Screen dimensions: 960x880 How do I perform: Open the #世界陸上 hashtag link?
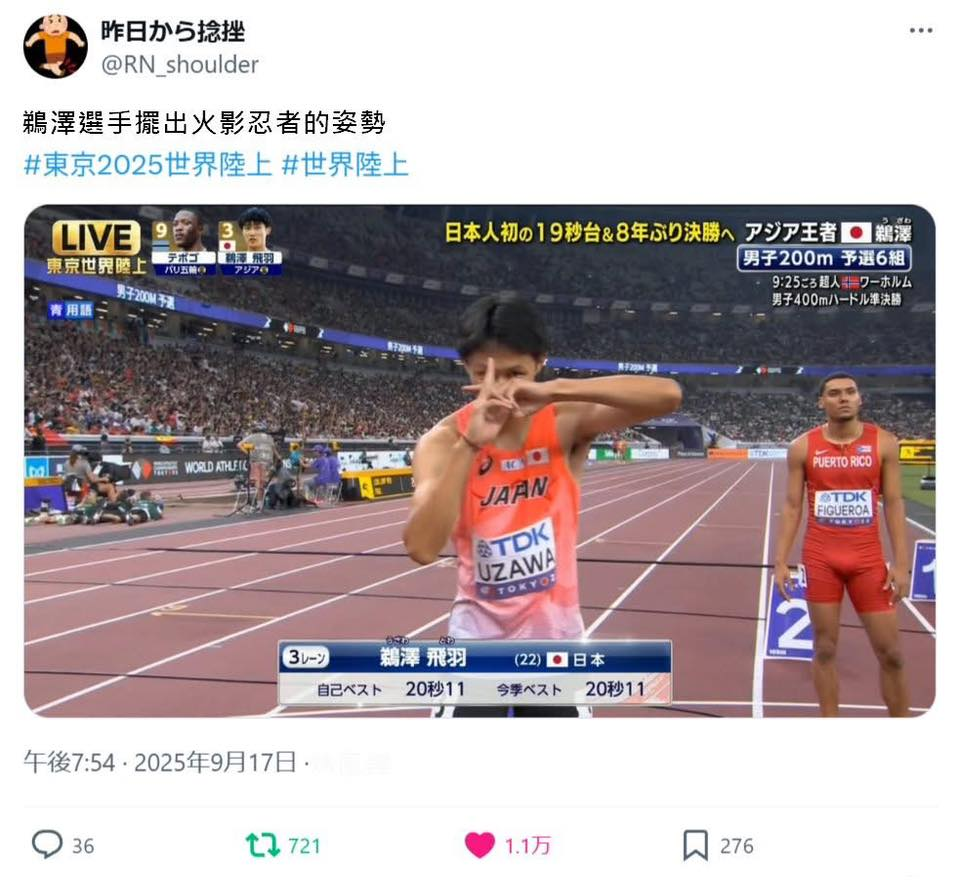coord(345,165)
